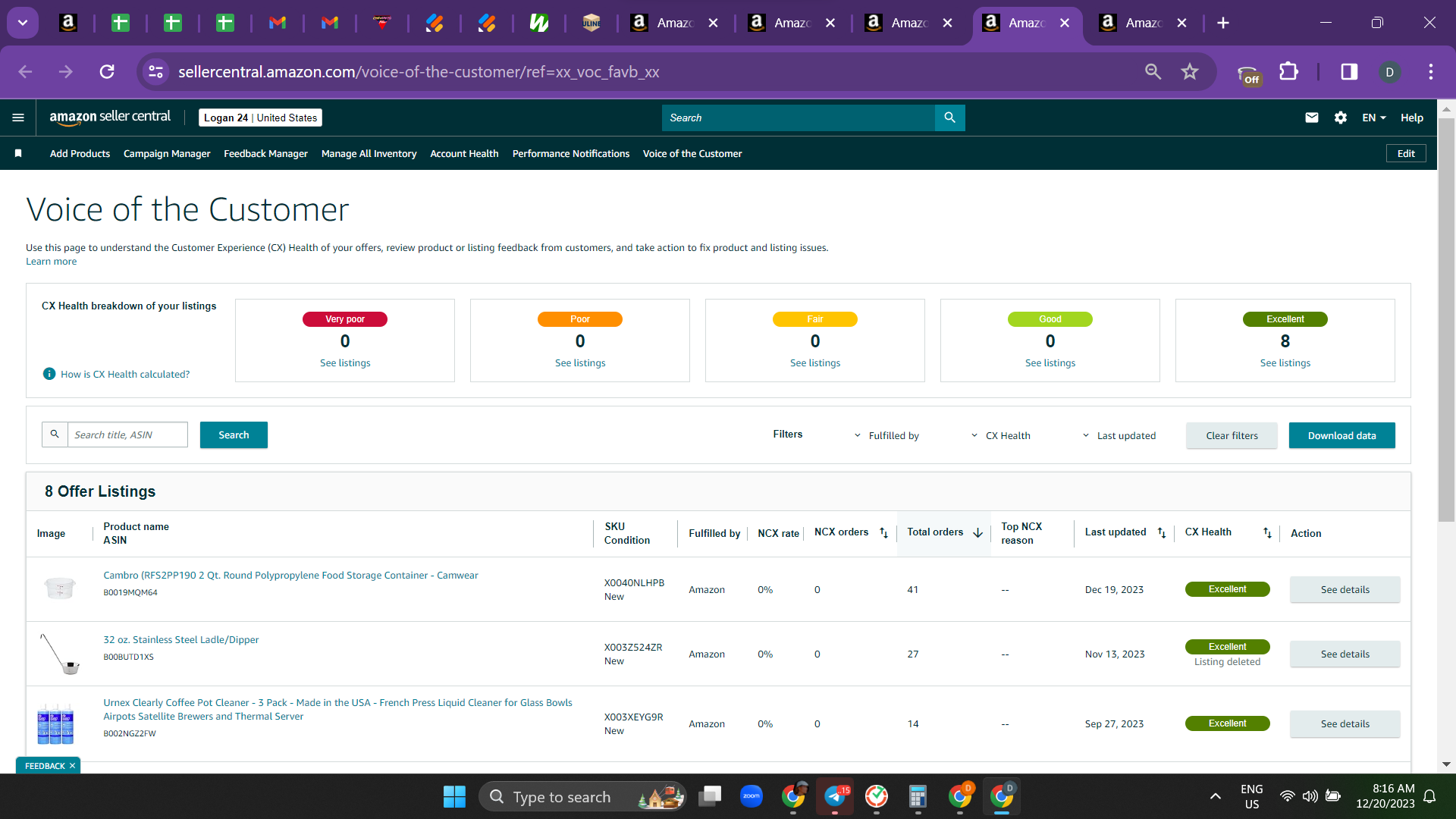The width and height of the screenshot is (1456, 819).
Task: Open the EN language dropdown
Action: coord(1374,118)
